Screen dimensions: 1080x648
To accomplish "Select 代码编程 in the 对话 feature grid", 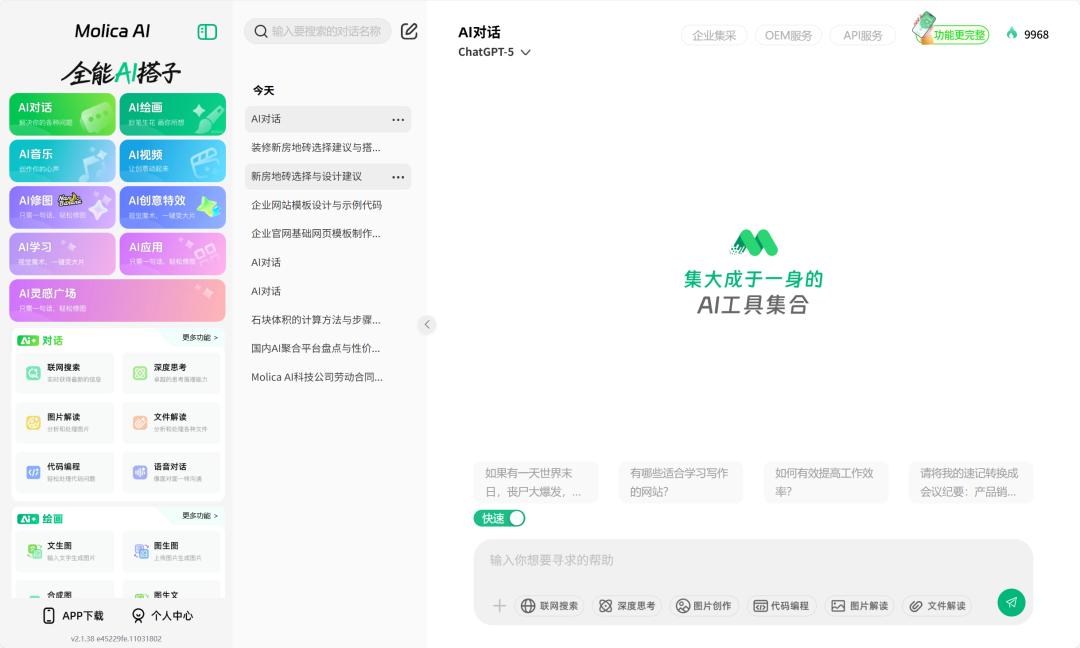I will tap(65, 472).
